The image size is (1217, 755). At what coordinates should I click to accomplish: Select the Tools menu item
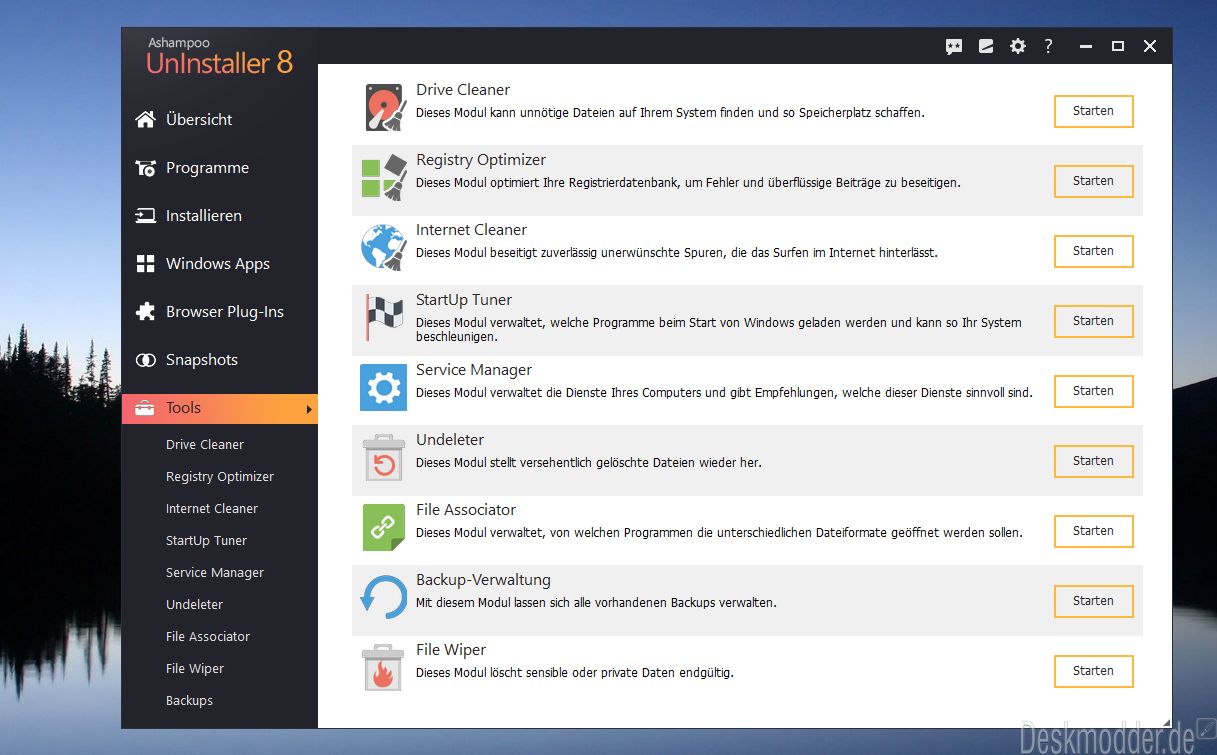pyautogui.click(x=220, y=408)
